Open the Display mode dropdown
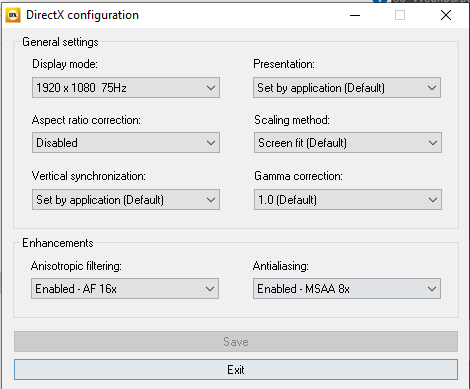This screenshot has height=389, width=470. [x=126, y=88]
